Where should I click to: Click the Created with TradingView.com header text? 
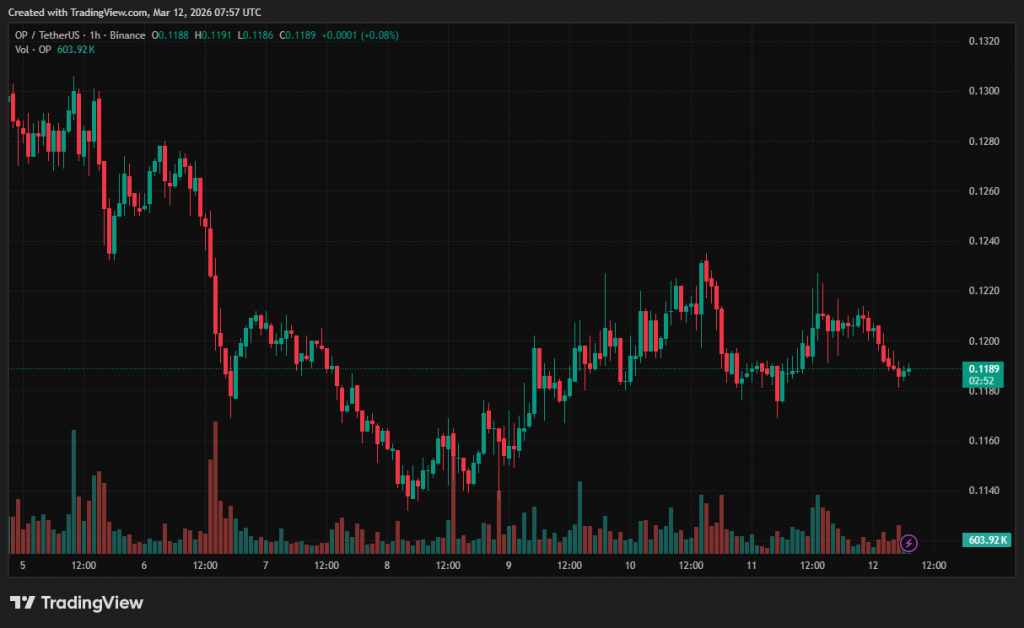135,12
